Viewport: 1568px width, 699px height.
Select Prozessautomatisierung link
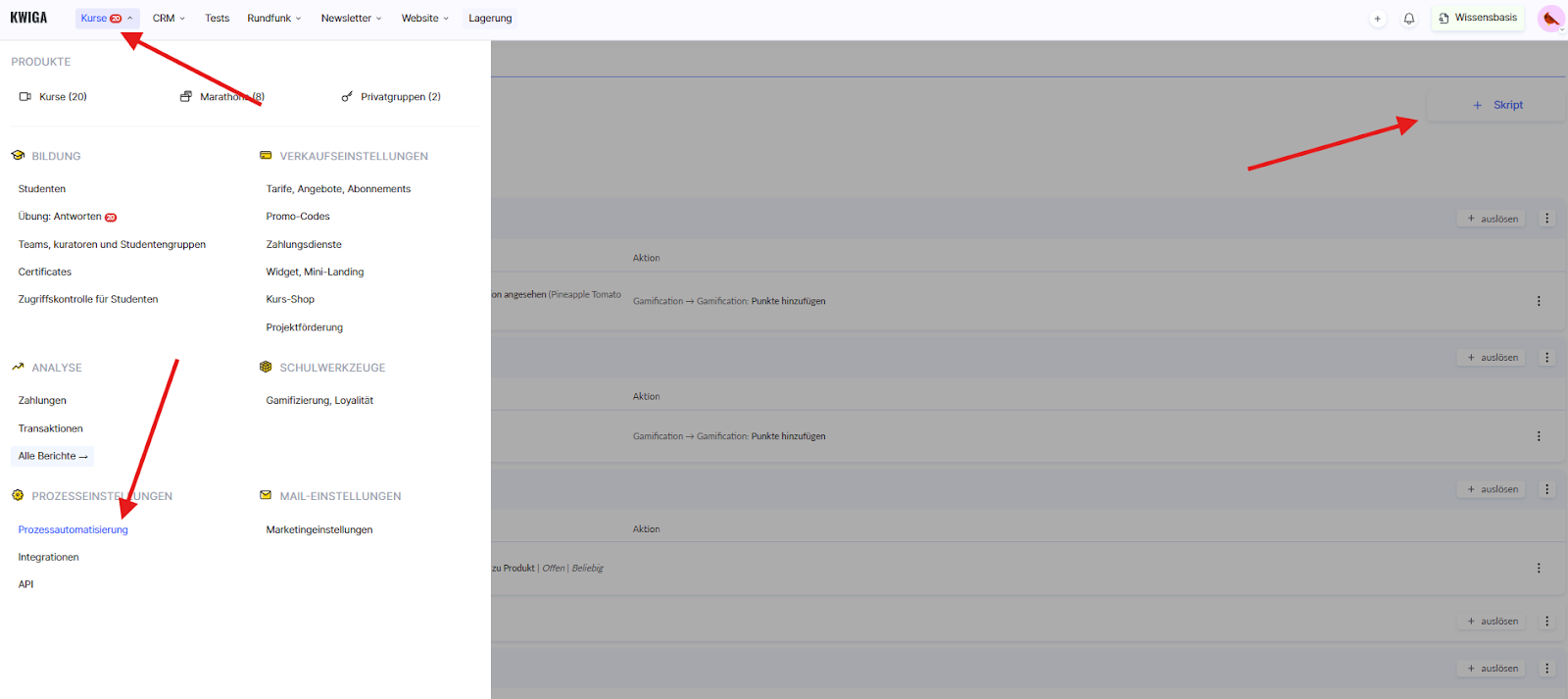click(73, 529)
